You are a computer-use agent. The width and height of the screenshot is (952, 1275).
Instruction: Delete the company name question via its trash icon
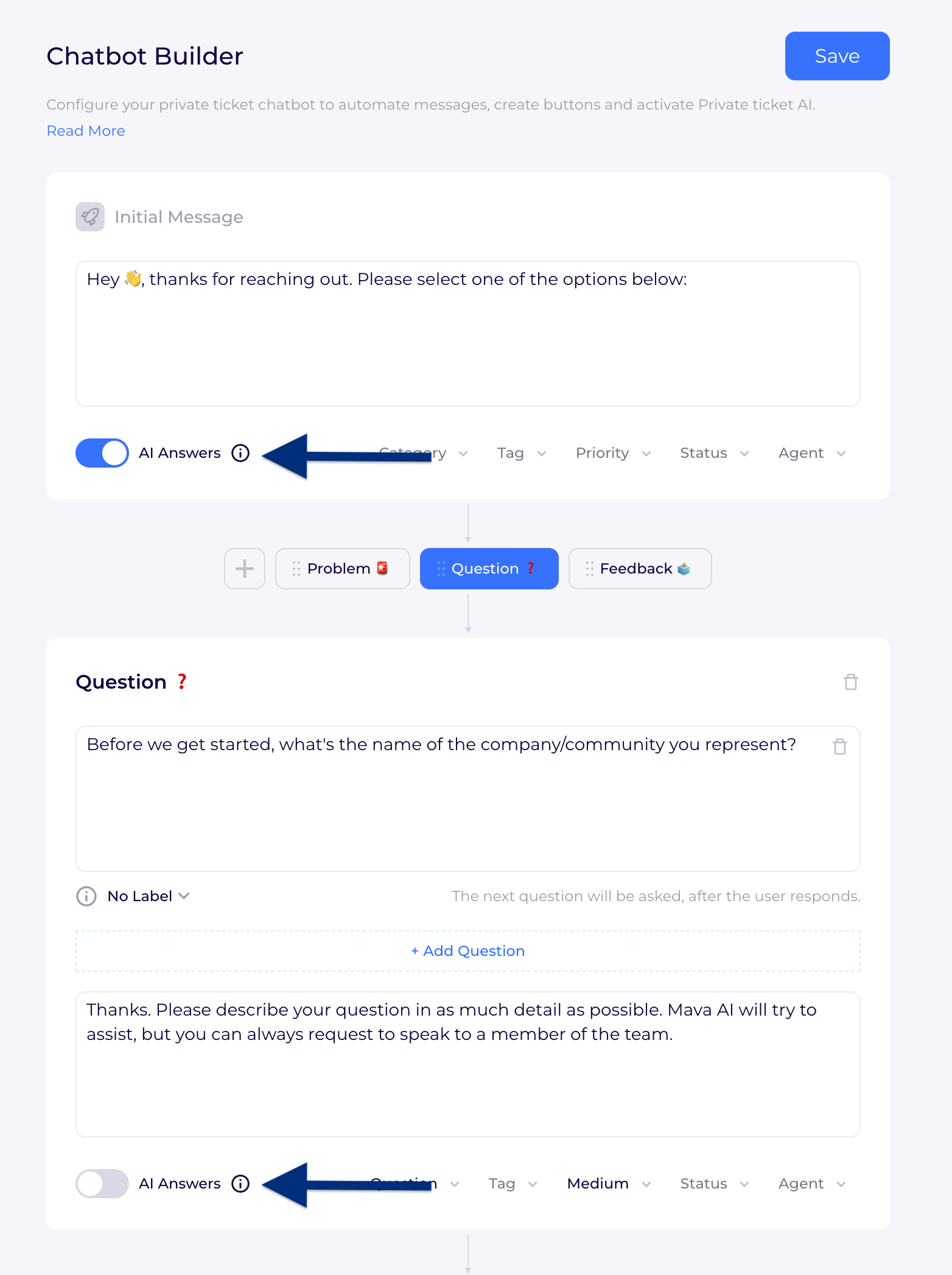(x=840, y=746)
